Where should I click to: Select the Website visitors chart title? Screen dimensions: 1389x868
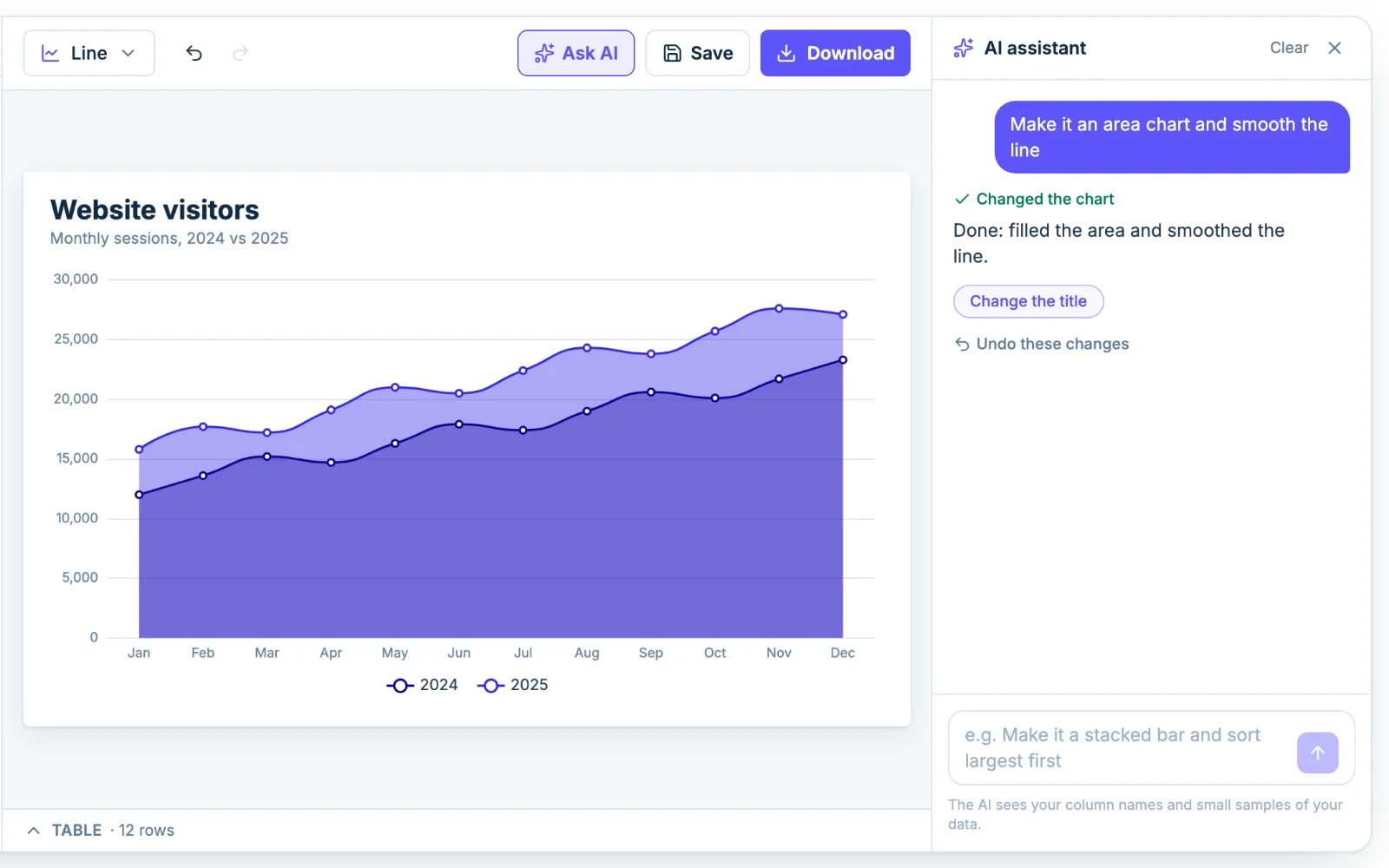coord(155,210)
